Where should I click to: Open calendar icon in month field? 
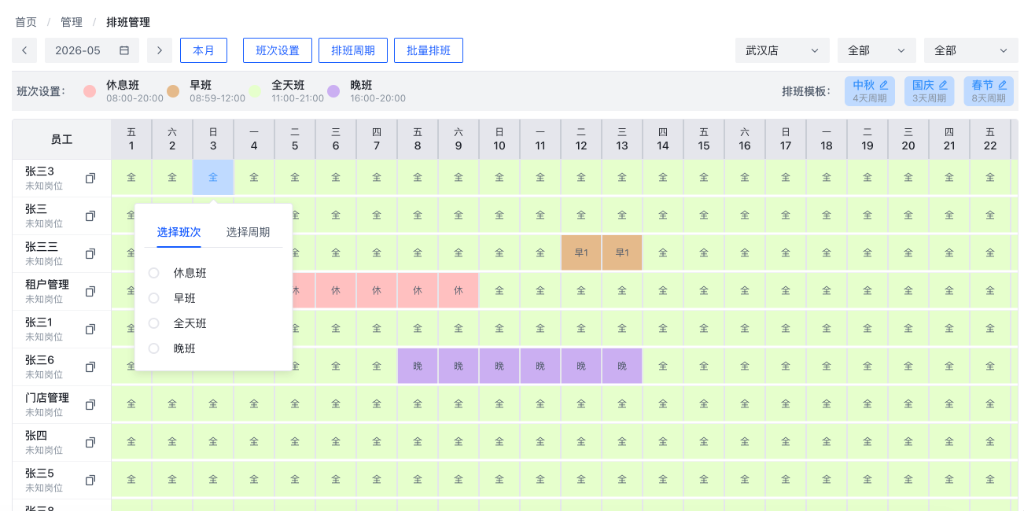(124, 50)
